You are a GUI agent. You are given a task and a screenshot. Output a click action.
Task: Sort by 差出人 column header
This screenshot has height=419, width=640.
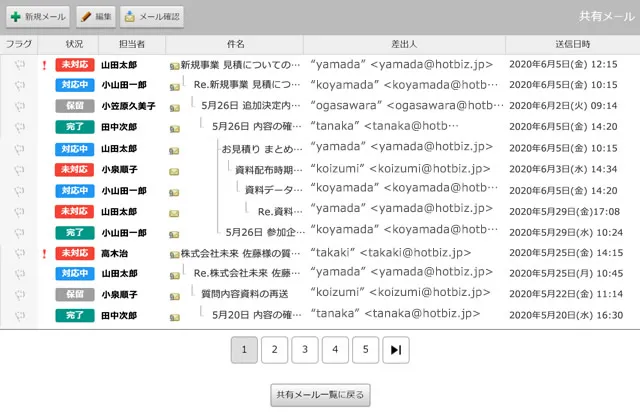[x=404, y=44]
